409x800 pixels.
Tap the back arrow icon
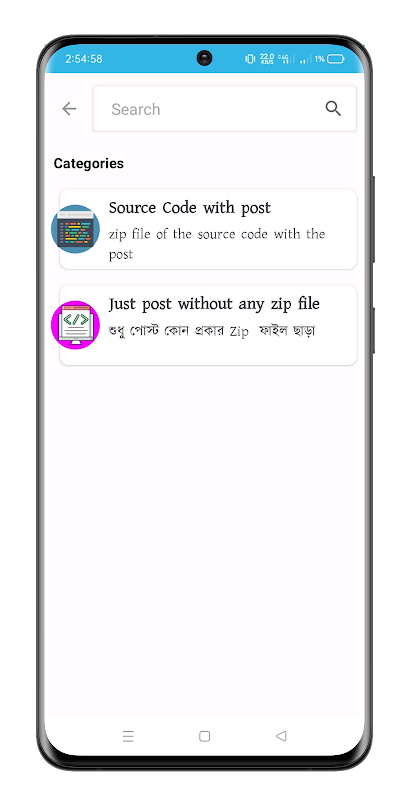(69, 109)
